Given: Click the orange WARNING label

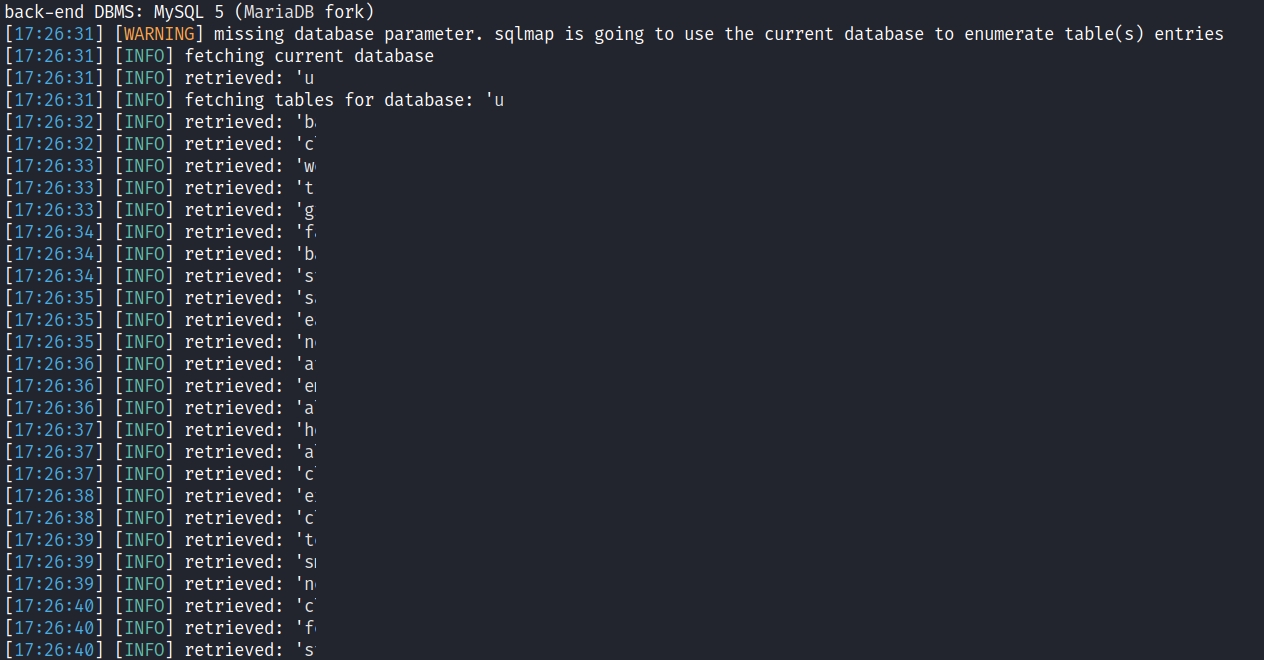Looking at the screenshot, I should coord(158,34).
